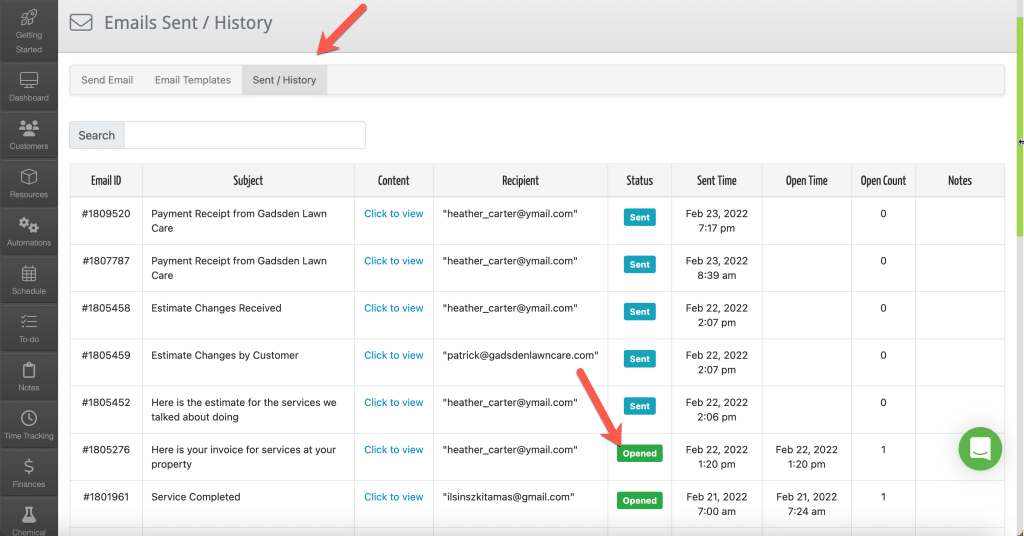Switch to Send Email tab
Screen dimensions: 1024x536
point(107,80)
